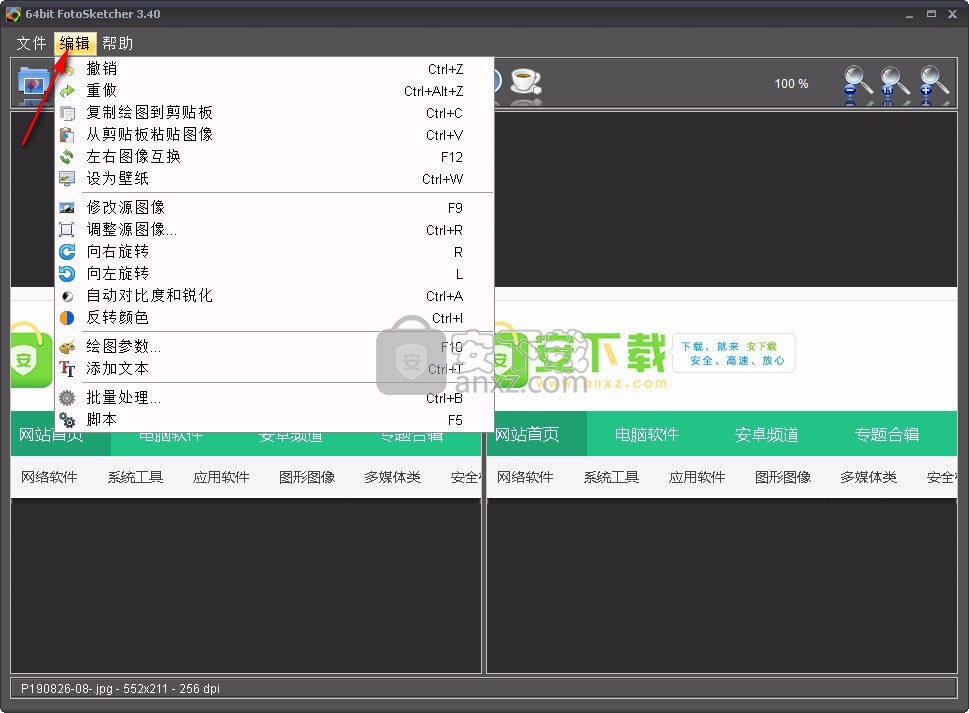Image resolution: width=969 pixels, height=713 pixels.
Task: Select 反转颜色 entry
Action: 274,318
